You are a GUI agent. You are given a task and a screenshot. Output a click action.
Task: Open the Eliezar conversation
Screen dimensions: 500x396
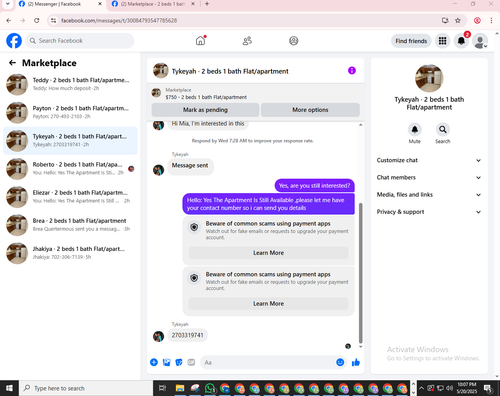click(x=70, y=197)
